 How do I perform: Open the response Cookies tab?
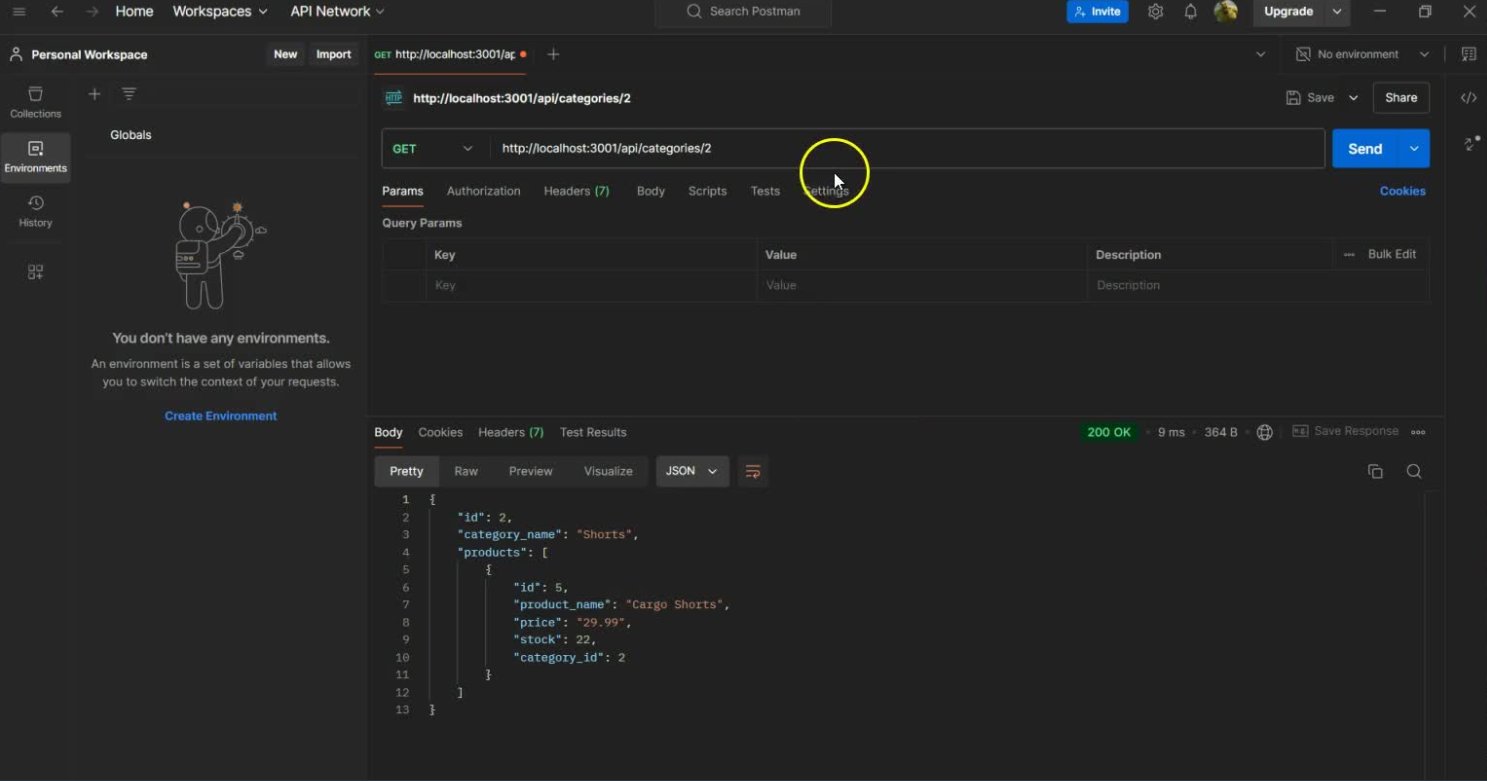440,432
